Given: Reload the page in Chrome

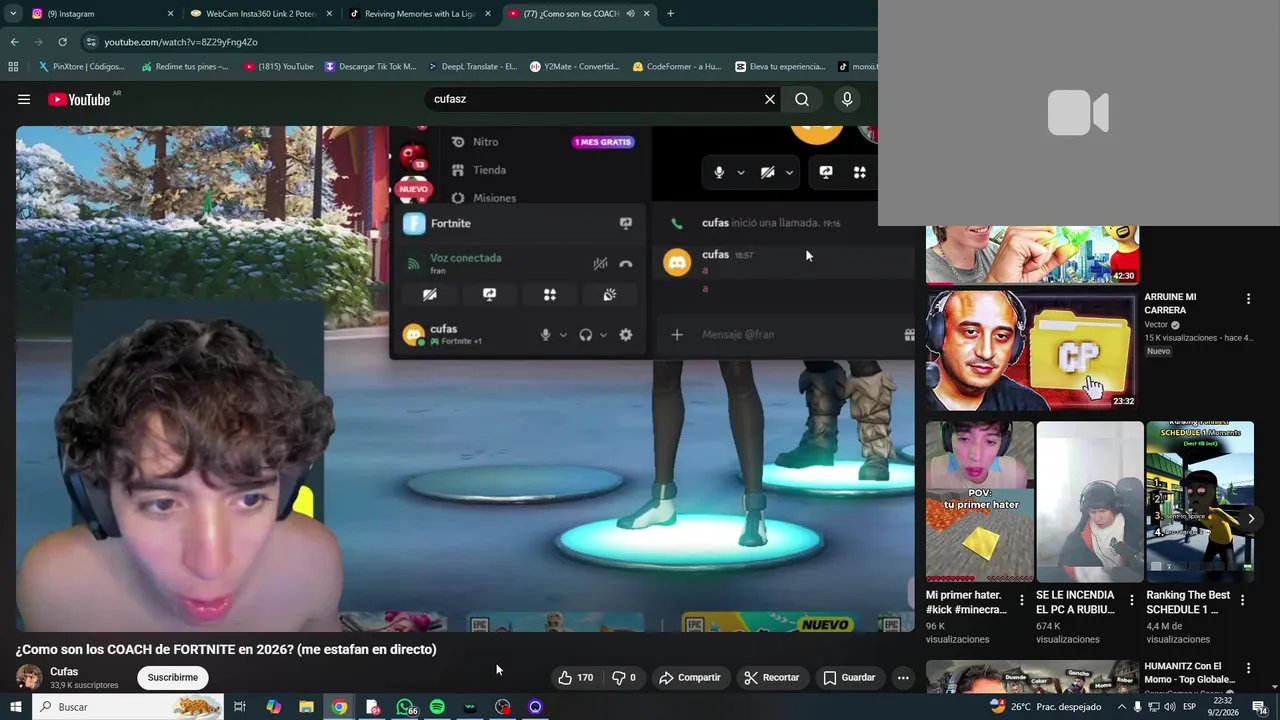Looking at the screenshot, I should 62,42.
